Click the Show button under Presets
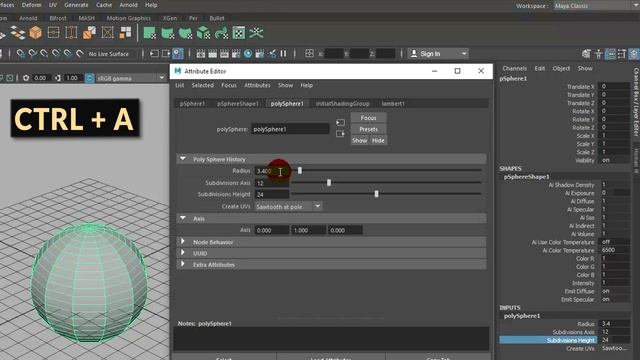This screenshot has height=360, width=640. click(x=360, y=140)
